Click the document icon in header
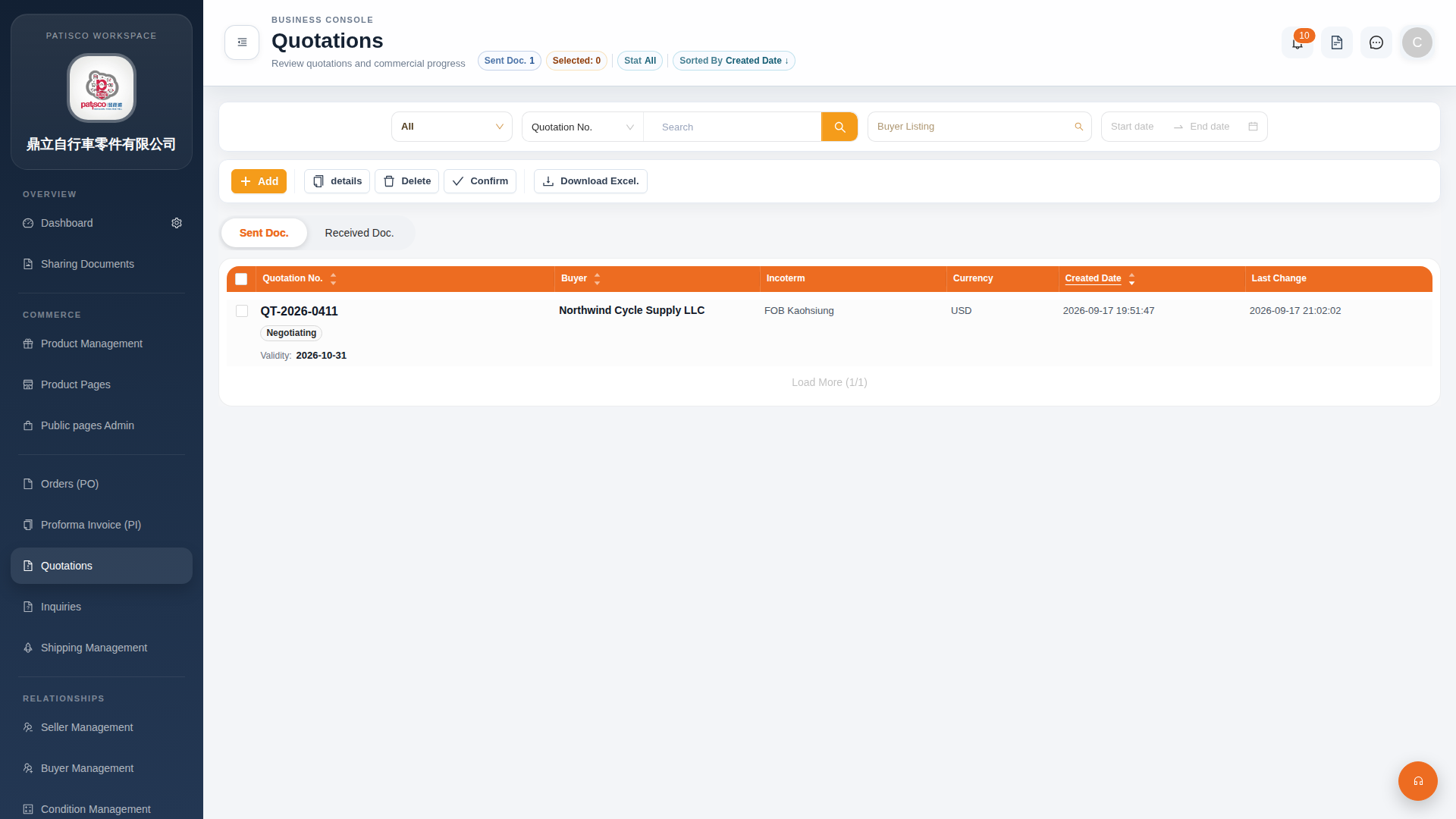The width and height of the screenshot is (1456, 819). [1337, 42]
